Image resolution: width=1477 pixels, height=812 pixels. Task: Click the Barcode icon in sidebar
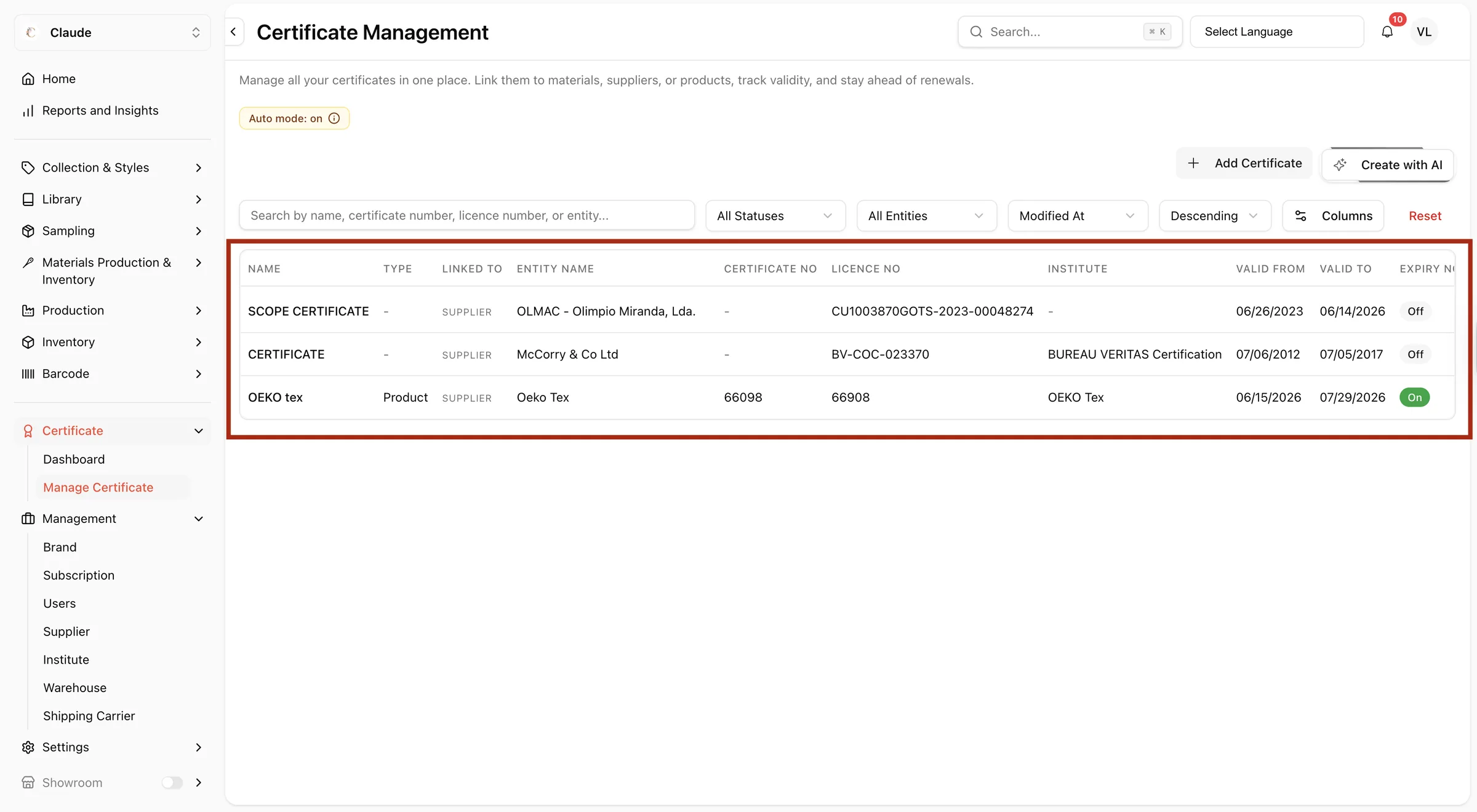(x=28, y=374)
